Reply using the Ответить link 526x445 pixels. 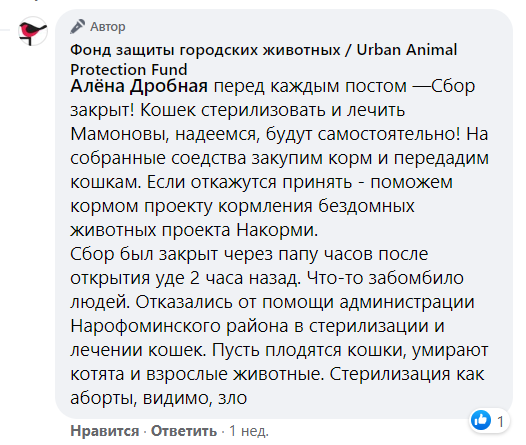click(184, 431)
